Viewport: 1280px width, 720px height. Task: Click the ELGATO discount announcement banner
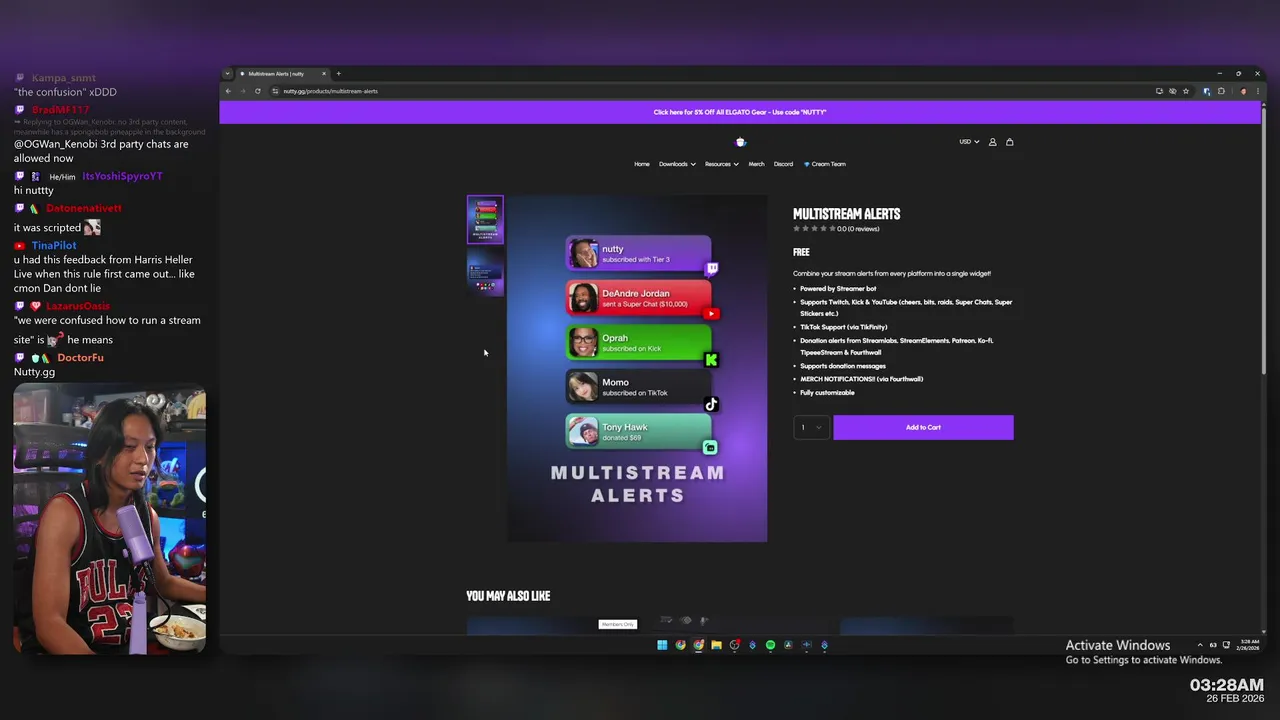740,112
